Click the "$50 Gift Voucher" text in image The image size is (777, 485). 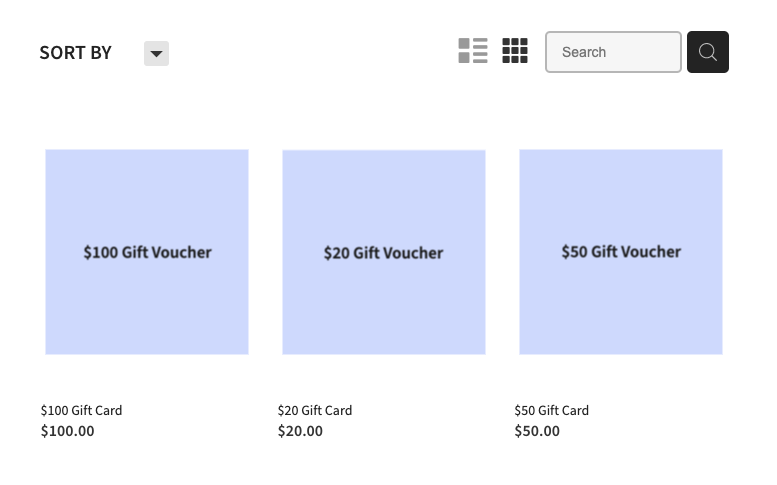coord(621,252)
